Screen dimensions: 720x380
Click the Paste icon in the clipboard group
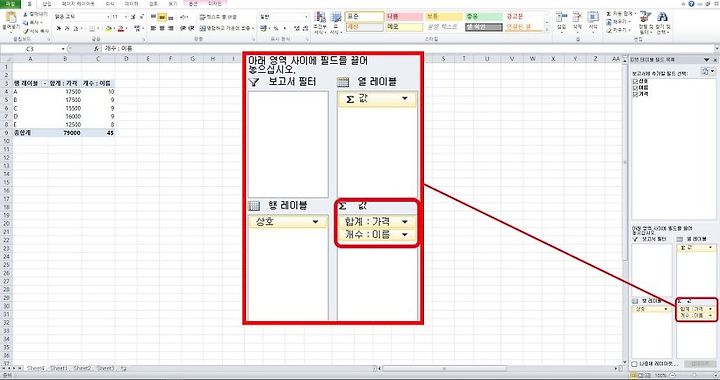(x=10, y=18)
